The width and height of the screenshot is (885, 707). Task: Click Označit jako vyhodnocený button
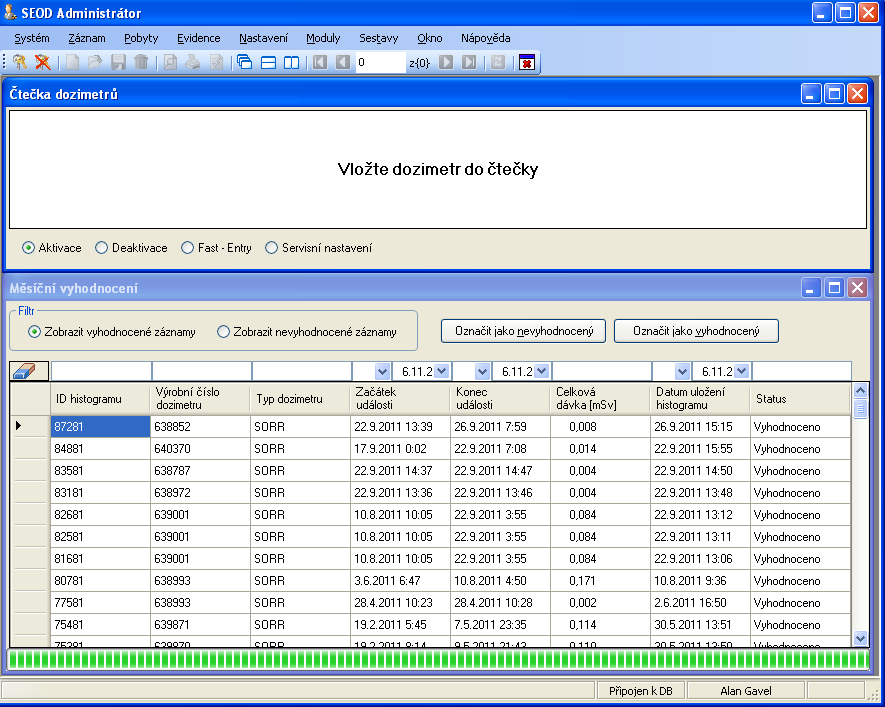[696, 331]
